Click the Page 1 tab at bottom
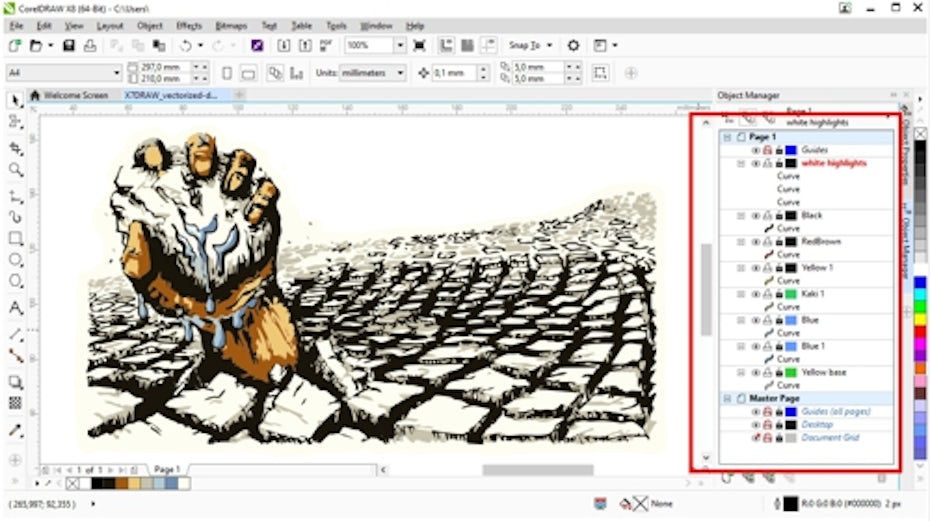This screenshot has width=930, height=521. (166, 469)
